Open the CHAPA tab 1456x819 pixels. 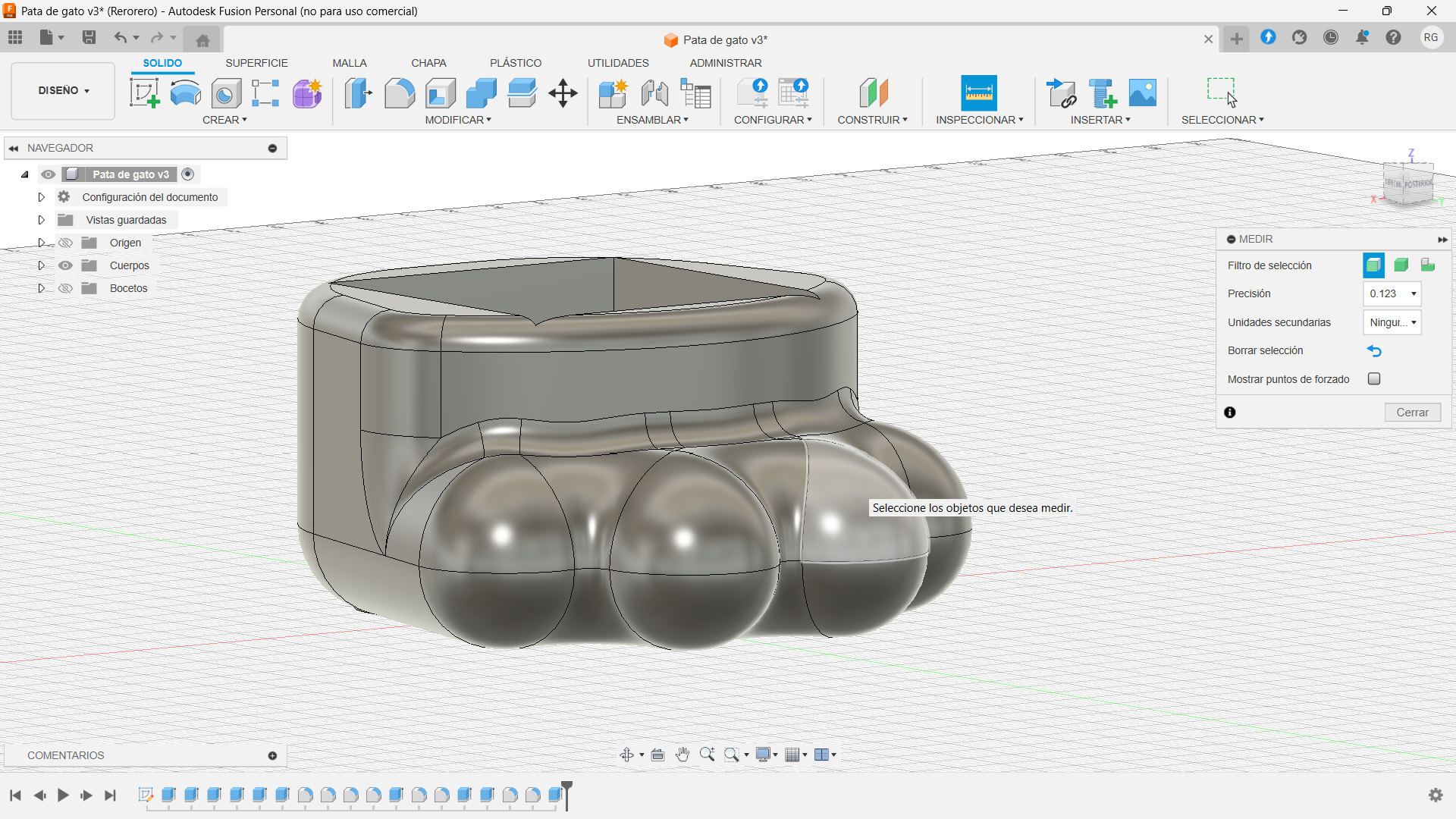pyautogui.click(x=428, y=63)
